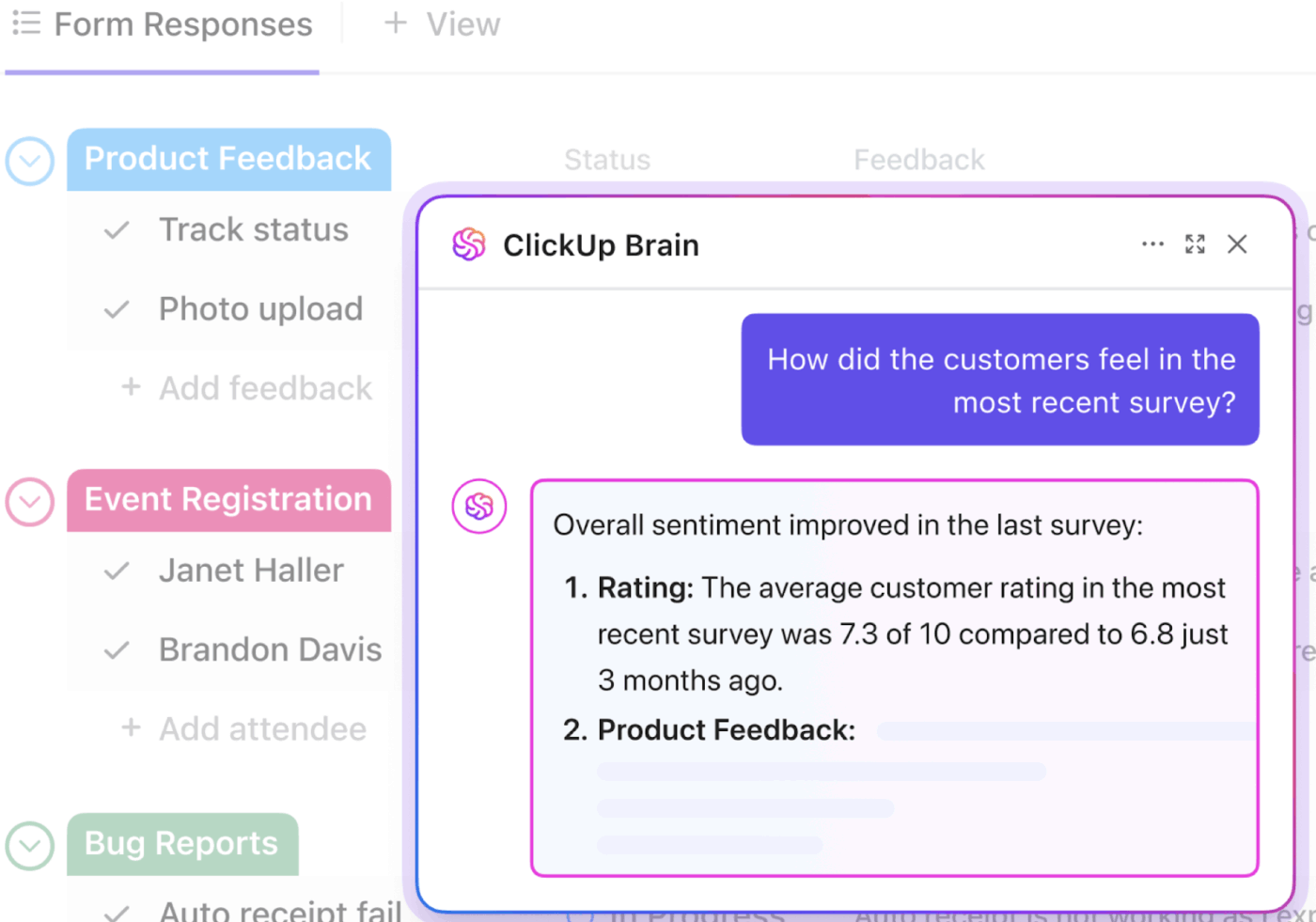Switch to the Form Responses tab
Screen dimensions: 1316x922
tap(183, 23)
